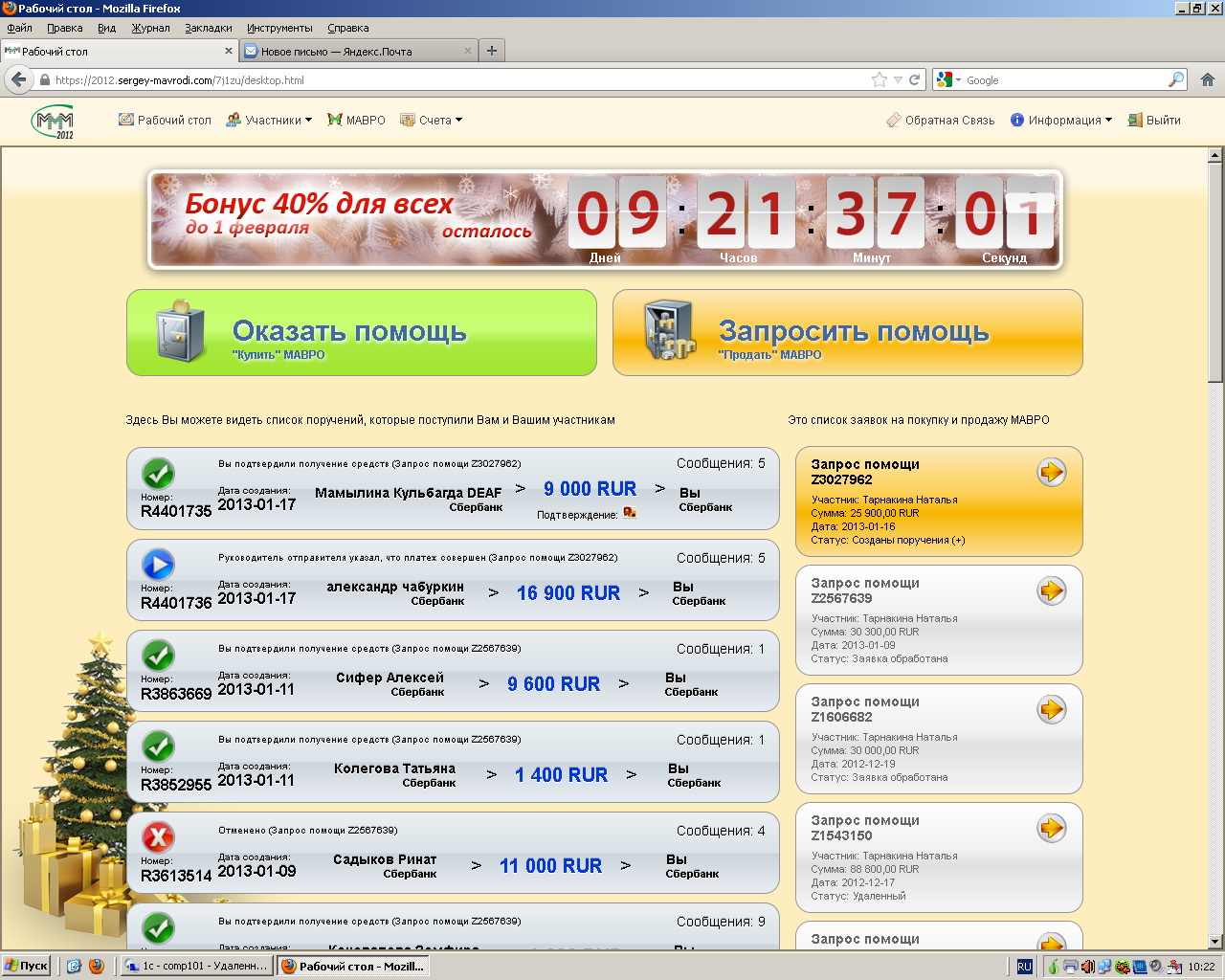
Task: Click scrollbar down arrow
Action: (x=1215, y=942)
